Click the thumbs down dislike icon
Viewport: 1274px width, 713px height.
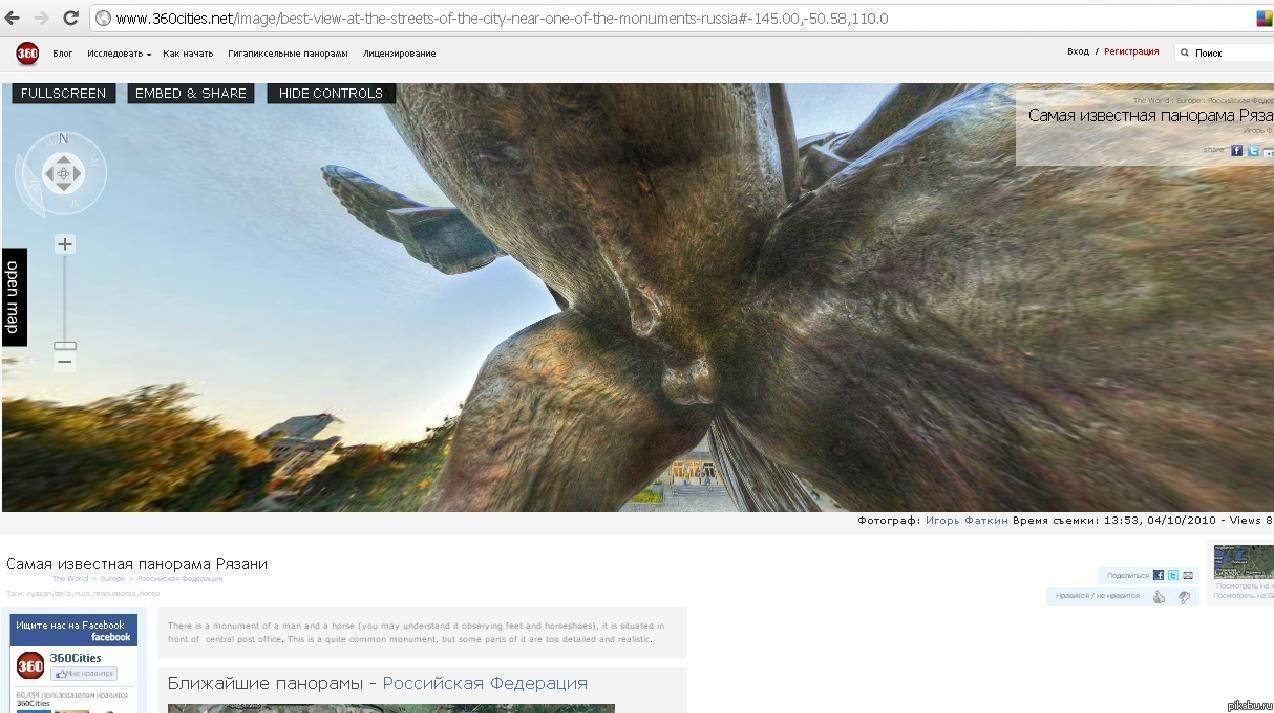click(1184, 597)
